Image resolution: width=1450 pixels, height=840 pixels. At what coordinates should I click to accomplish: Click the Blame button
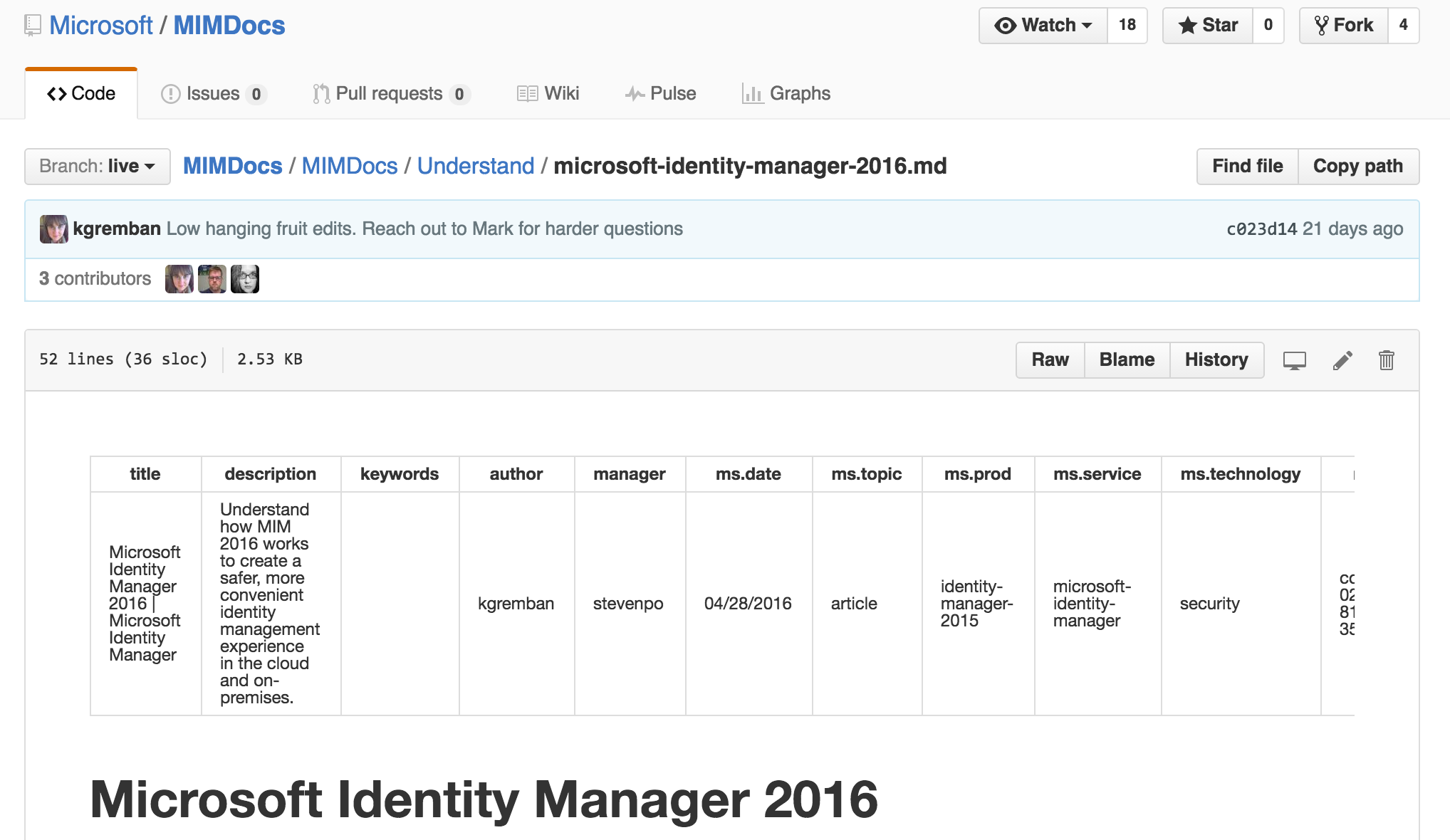tap(1127, 360)
